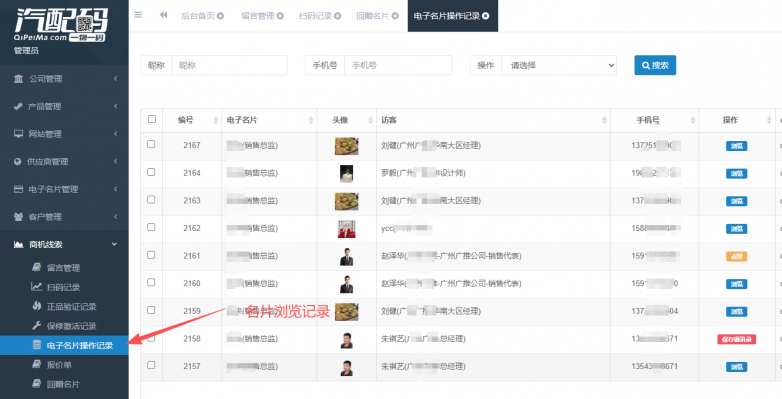Screen dimensions: 782x399
Task: Close the 留言管理 tab with its x icon
Action: coord(280,16)
